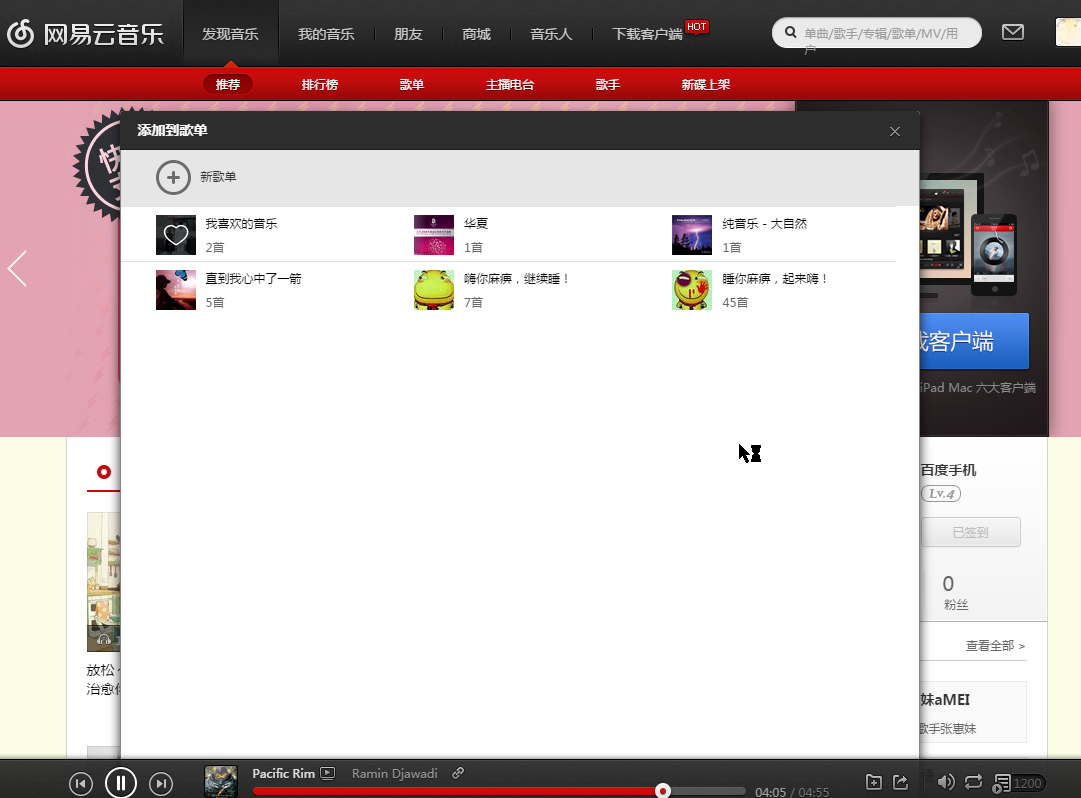This screenshot has height=798, width=1081.
Task: Select the 直到我心中了一箭 cover image
Action: coord(176,290)
